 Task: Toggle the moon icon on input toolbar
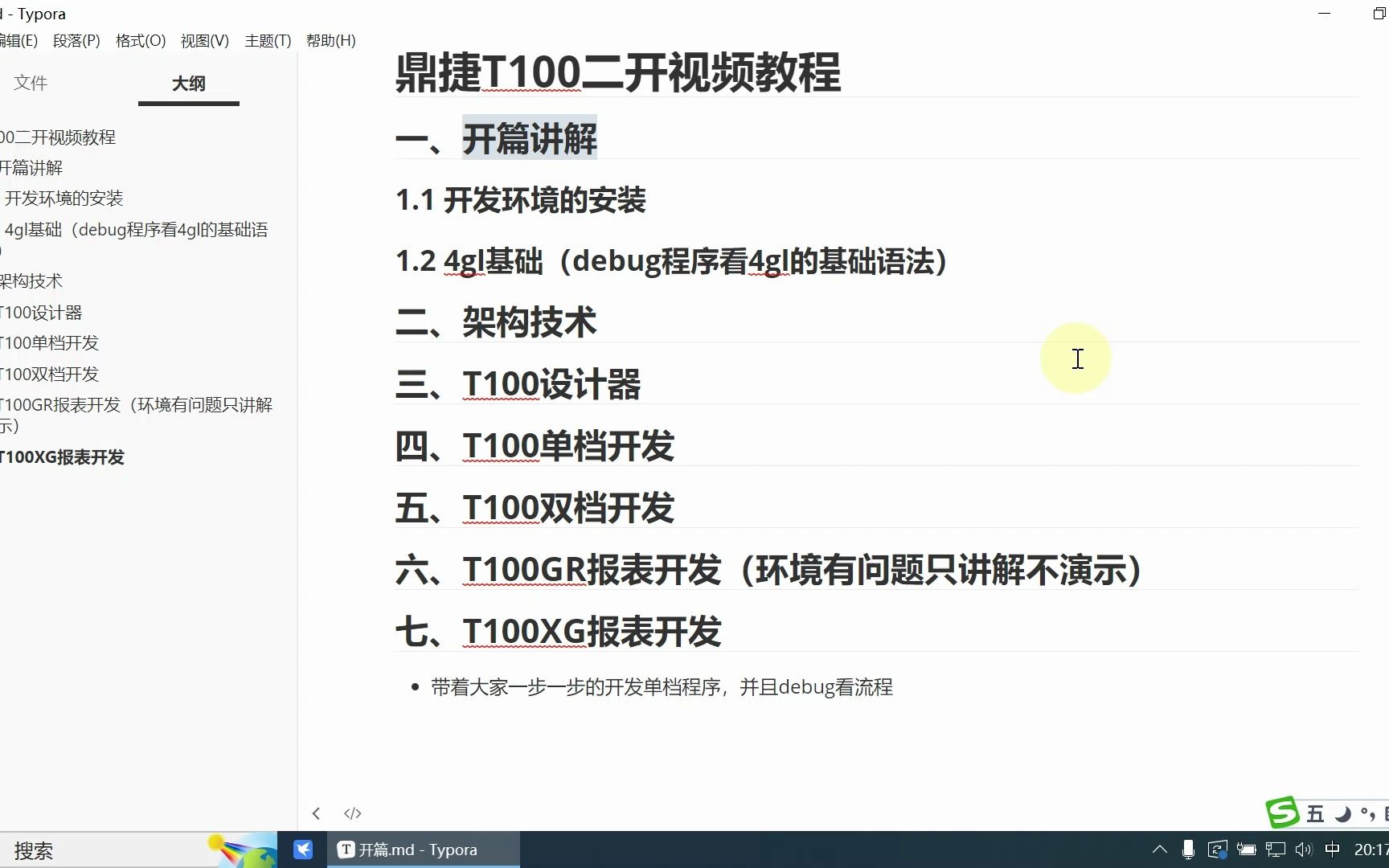[1342, 814]
